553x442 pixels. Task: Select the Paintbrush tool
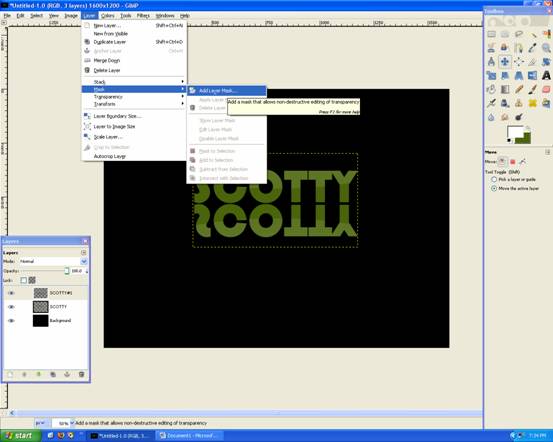(x=532, y=89)
